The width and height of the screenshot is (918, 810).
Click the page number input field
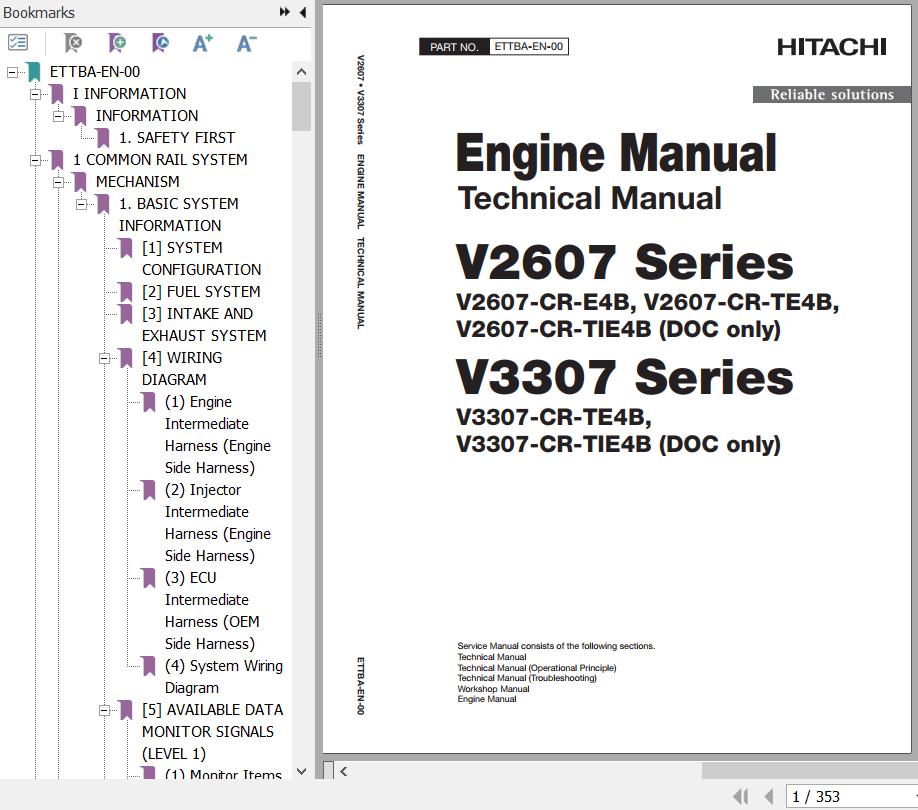click(850, 797)
